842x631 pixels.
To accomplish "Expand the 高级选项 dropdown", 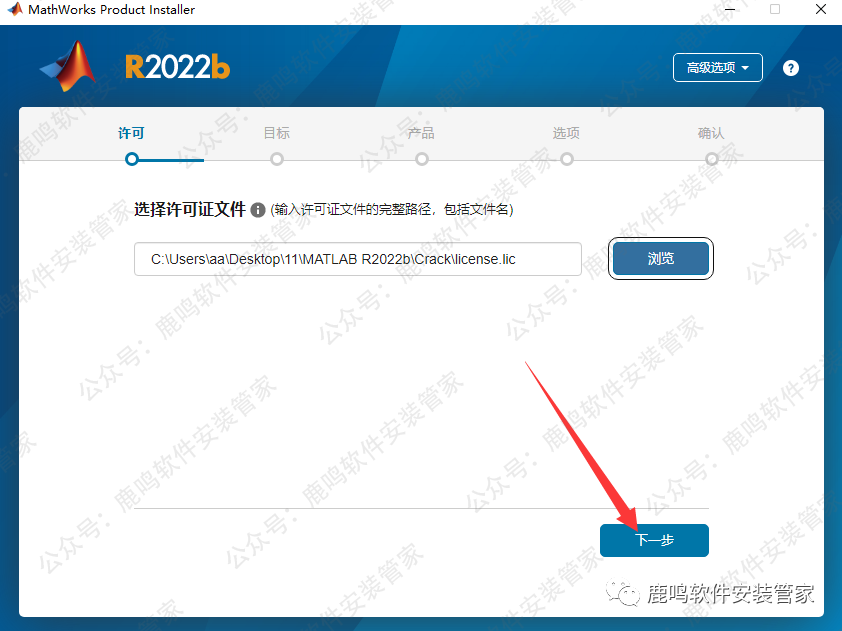I will (717, 68).
